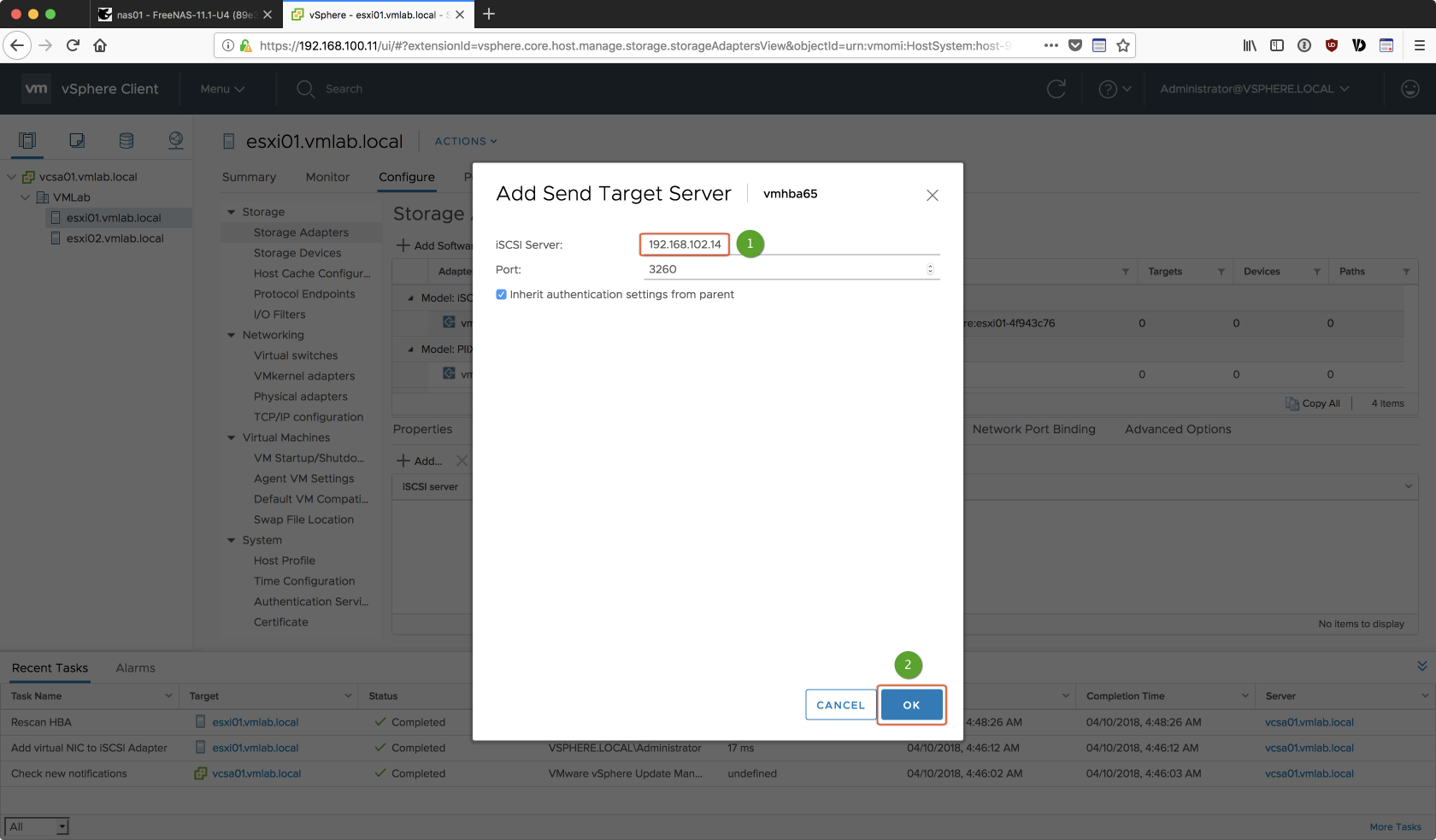Click the smiley feedback icon
This screenshot has width=1436, height=840.
coord(1410,89)
